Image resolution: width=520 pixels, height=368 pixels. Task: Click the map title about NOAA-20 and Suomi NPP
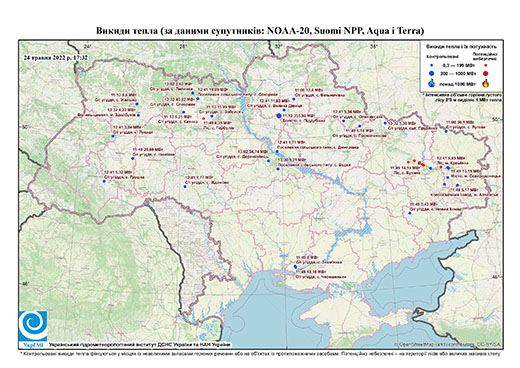pos(260,31)
